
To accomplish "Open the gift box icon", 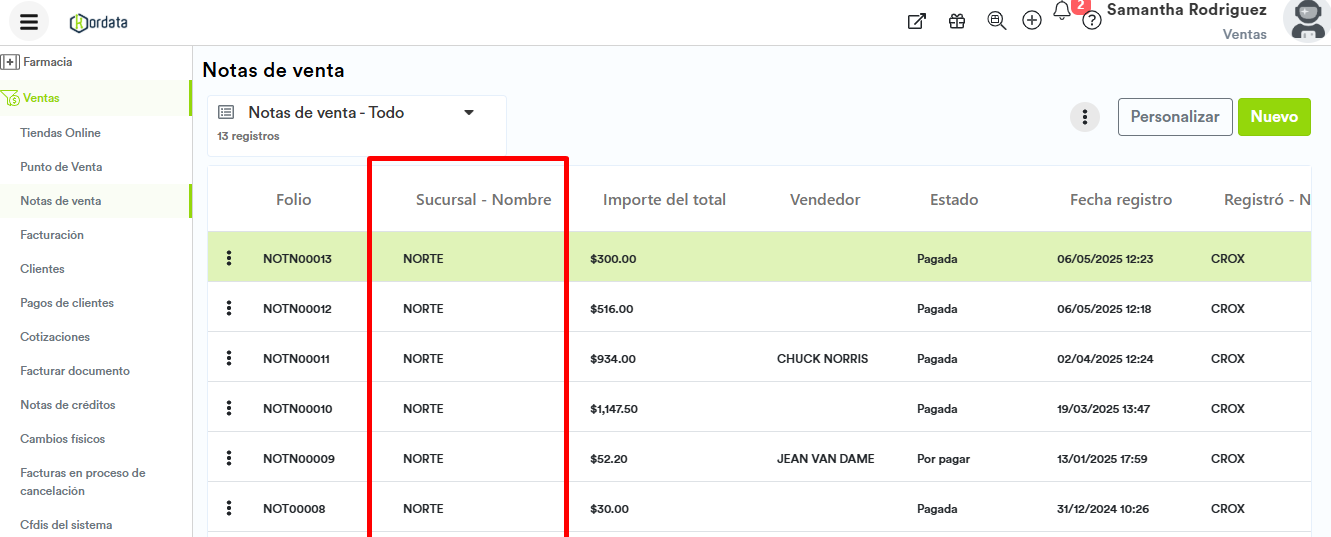I will click(x=957, y=21).
